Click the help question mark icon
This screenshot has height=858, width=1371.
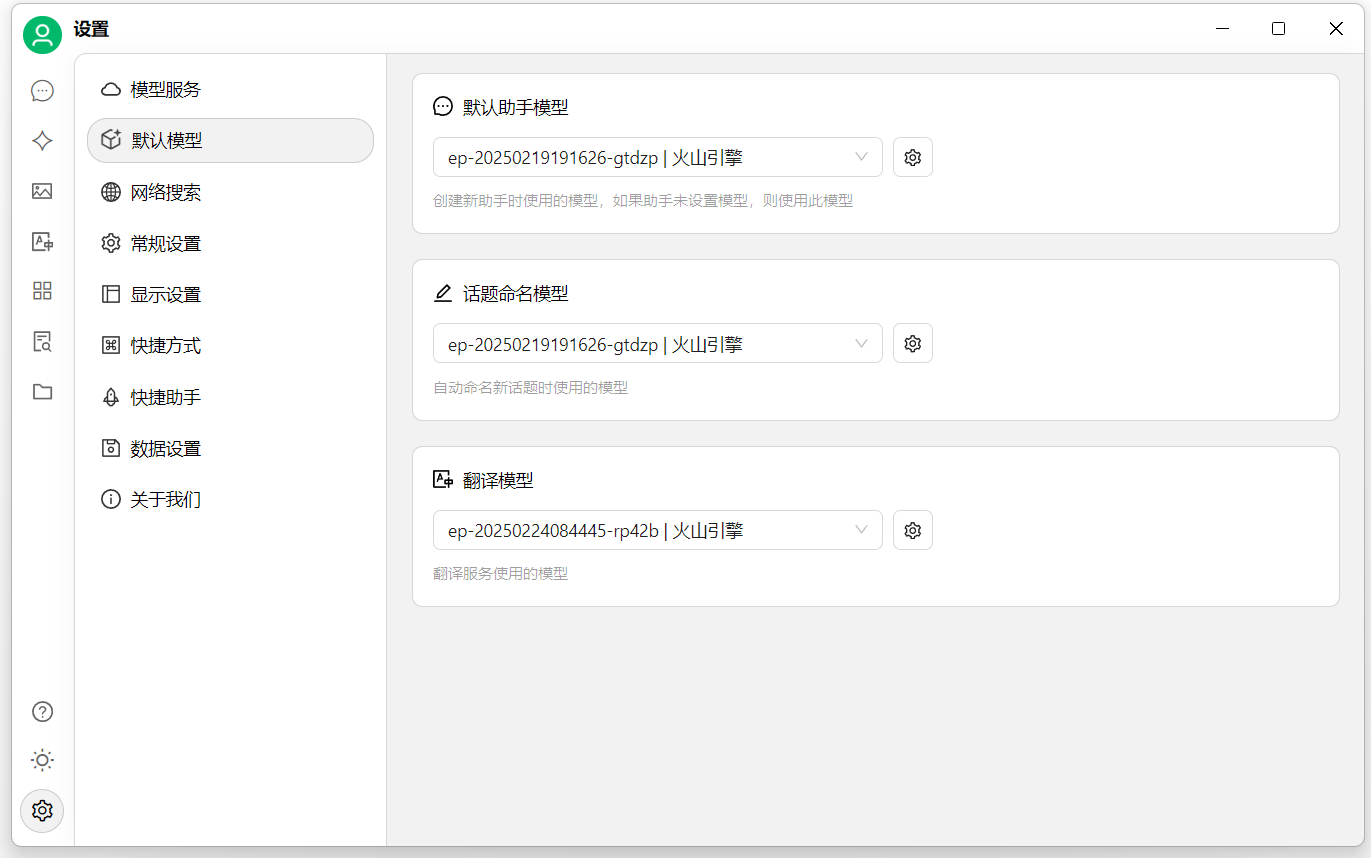42,711
